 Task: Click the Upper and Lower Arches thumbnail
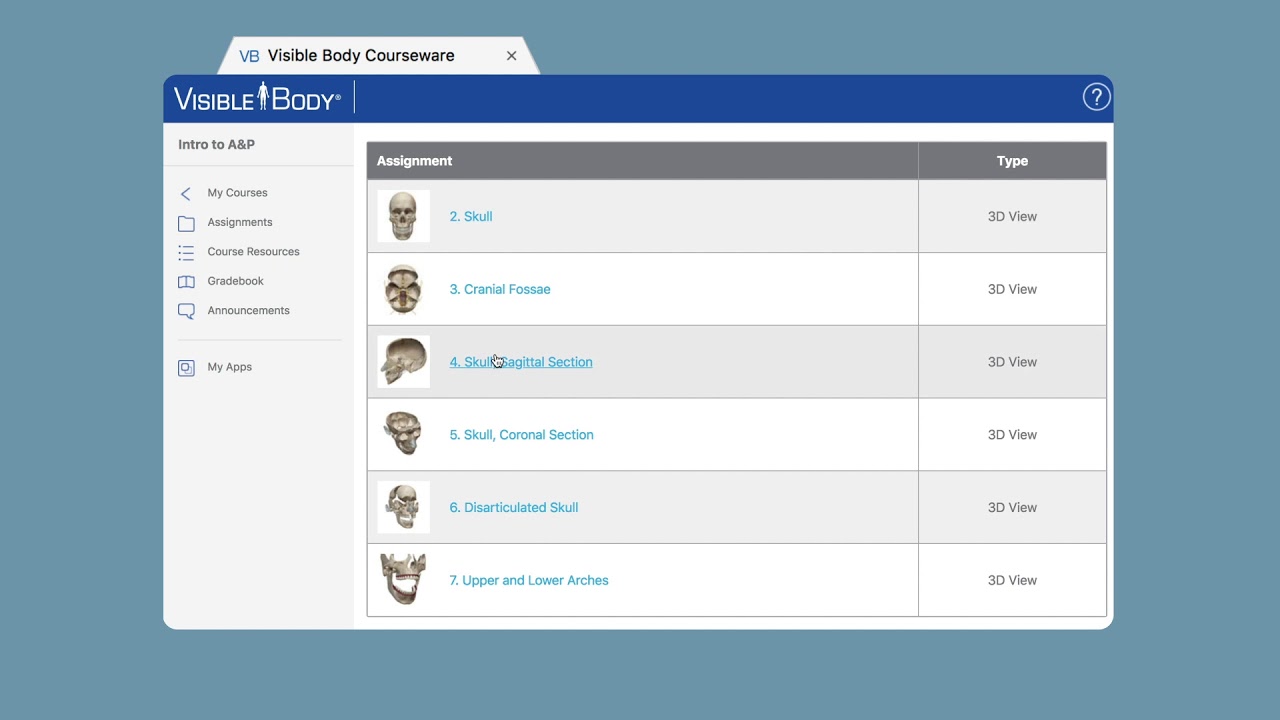[x=403, y=580]
